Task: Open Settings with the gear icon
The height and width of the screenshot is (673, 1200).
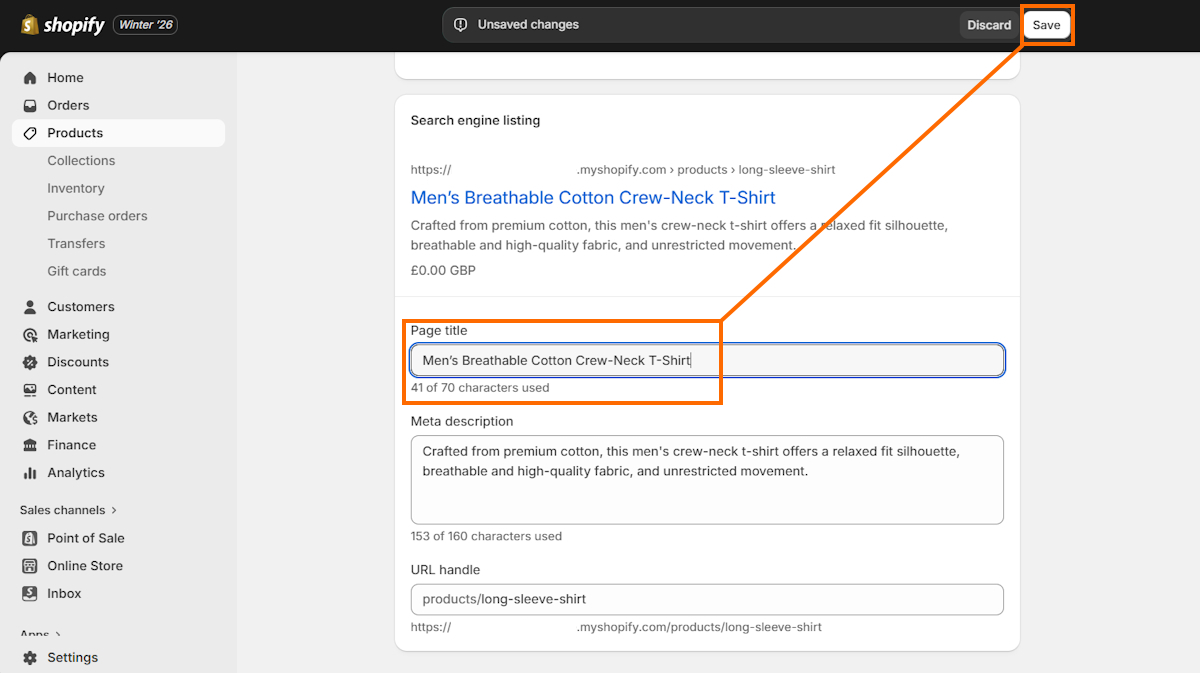Action: pyautogui.click(x=32, y=657)
